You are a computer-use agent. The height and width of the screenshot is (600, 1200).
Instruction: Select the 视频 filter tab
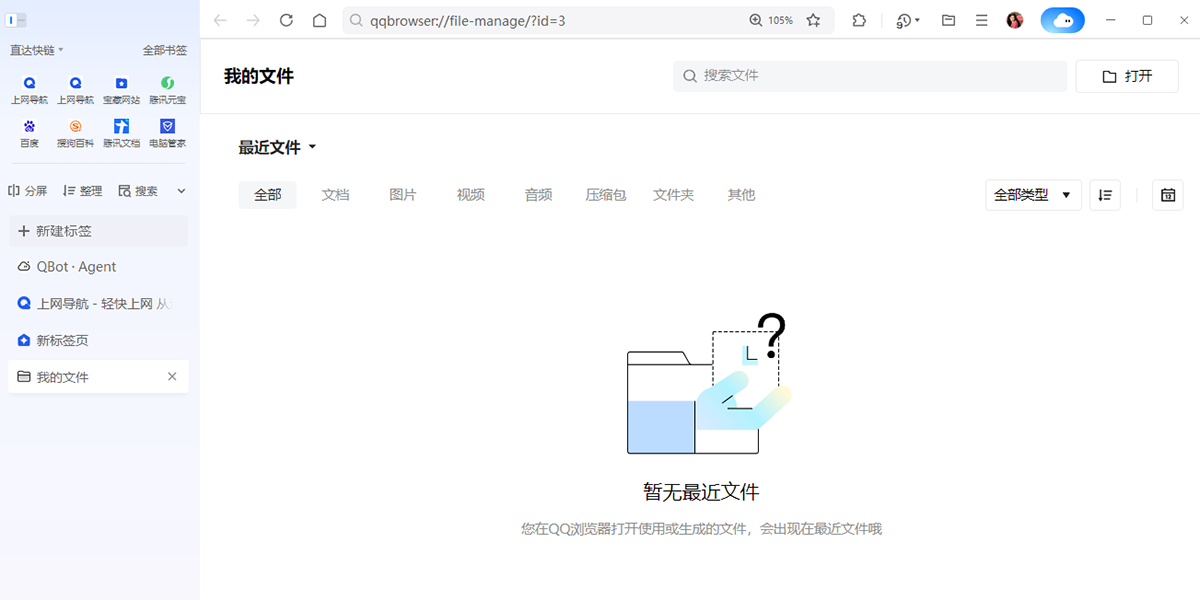click(471, 195)
